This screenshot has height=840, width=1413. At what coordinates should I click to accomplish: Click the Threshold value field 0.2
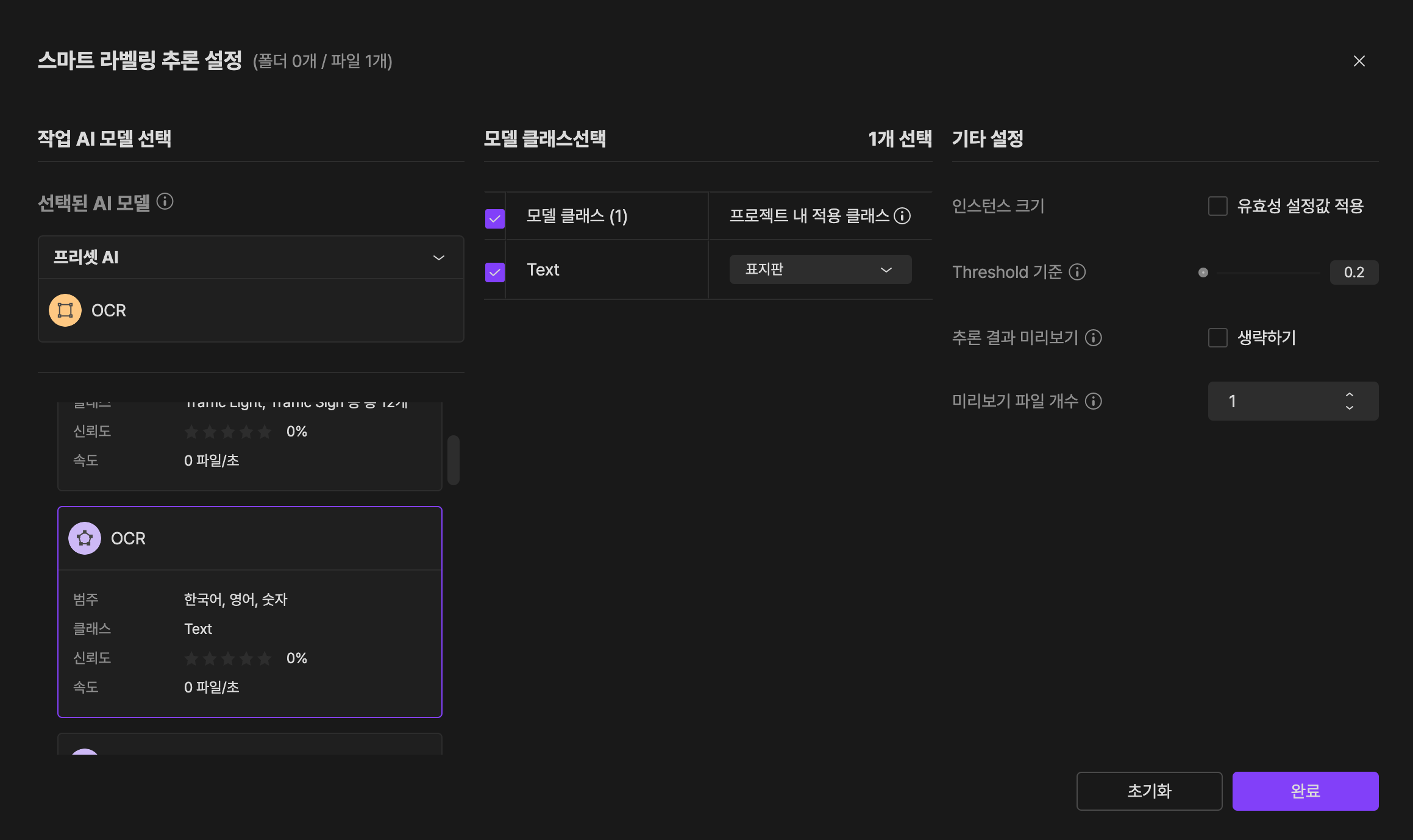(x=1354, y=272)
